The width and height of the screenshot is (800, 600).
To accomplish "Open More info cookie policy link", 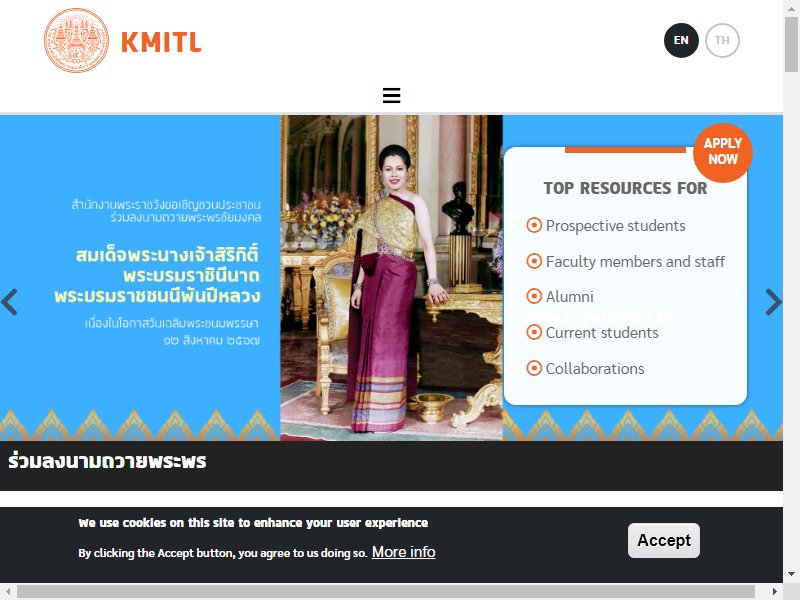I will [x=404, y=552].
